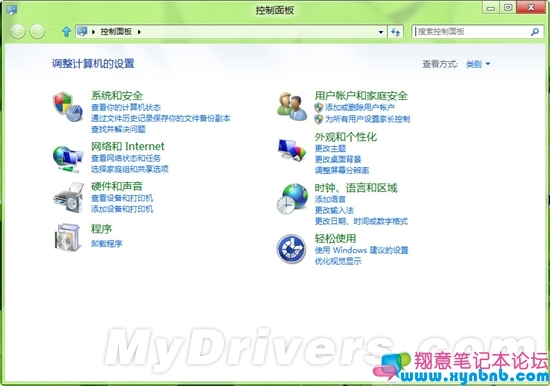Viewport: 550px width, 386px height.
Task: Click 更改桌面背景 link
Action: (x=338, y=159)
